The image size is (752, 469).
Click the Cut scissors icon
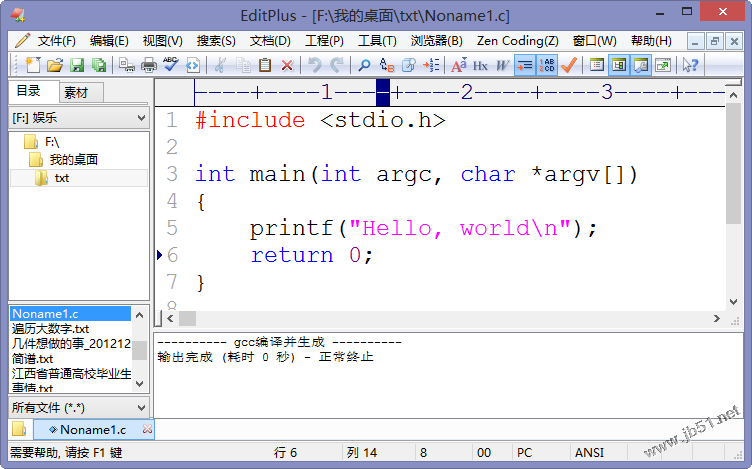tap(220, 65)
